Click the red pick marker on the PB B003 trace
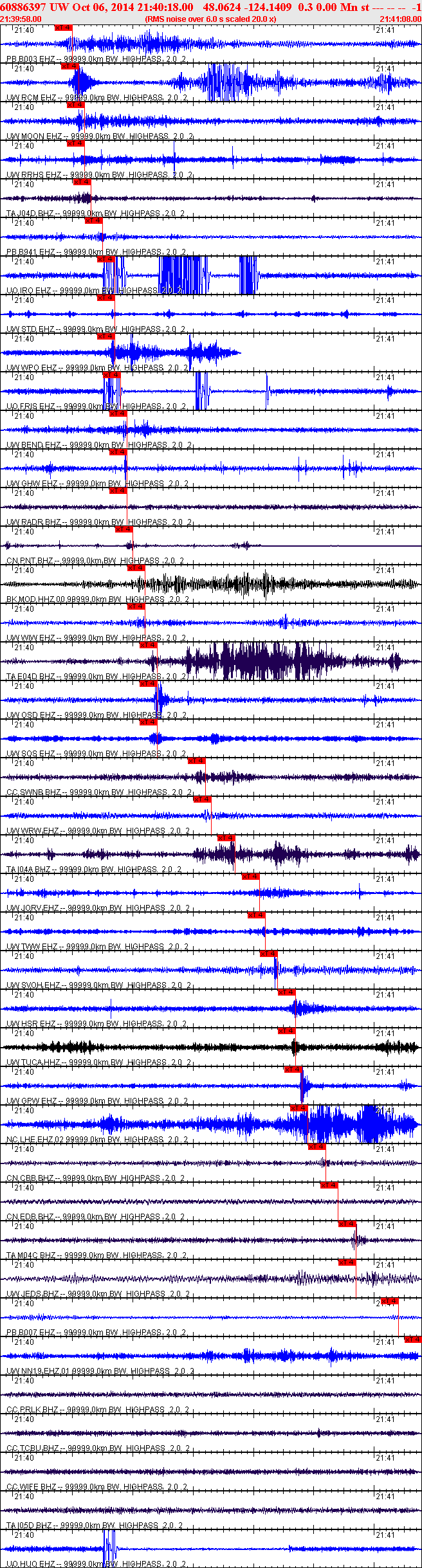Image resolution: width=422 pixels, height=1568 pixels. [x=64, y=28]
